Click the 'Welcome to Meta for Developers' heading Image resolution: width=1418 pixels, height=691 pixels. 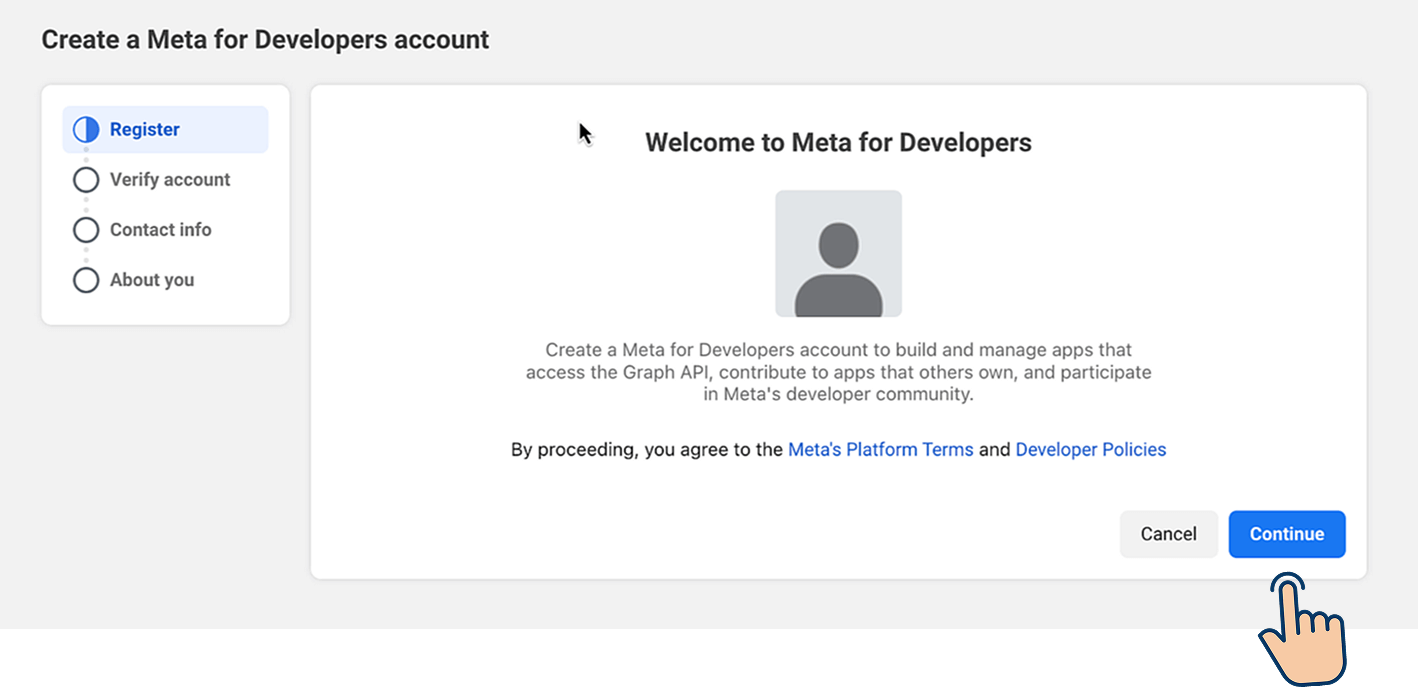point(839,142)
